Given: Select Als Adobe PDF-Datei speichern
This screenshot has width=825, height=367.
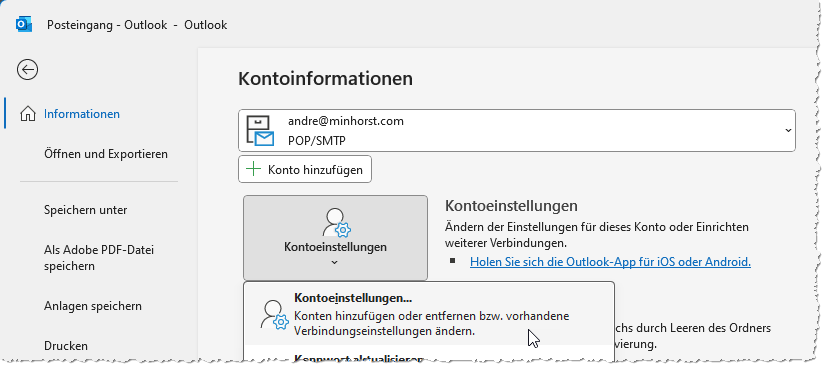Looking at the screenshot, I should coord(99,258).
